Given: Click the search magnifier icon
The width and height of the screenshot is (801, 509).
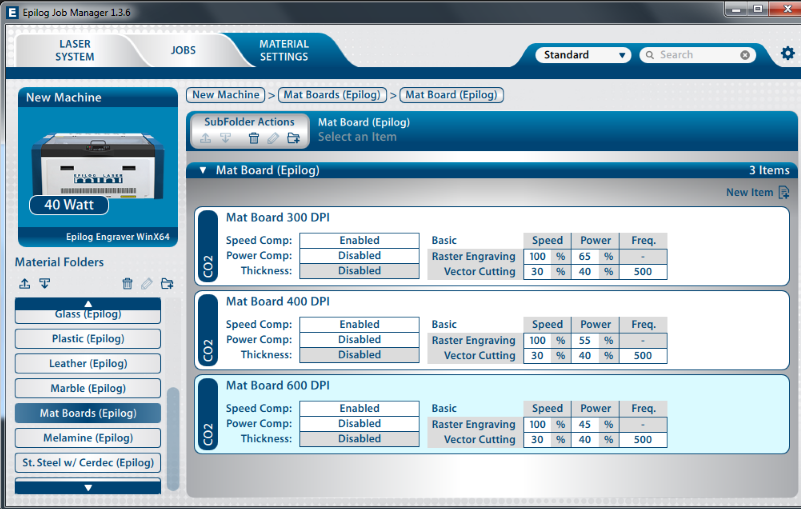Looking at the screenshot, I should pos(649,55).
